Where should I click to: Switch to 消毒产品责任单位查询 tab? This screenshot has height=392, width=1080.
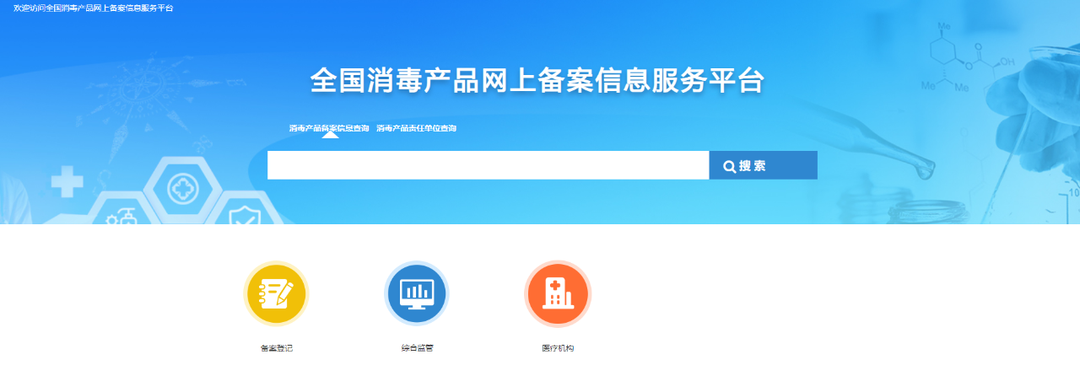(x=416, y=128)
